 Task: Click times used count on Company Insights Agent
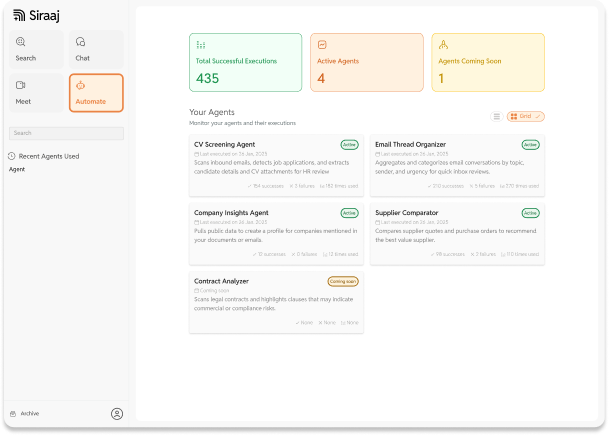(340, 254)
